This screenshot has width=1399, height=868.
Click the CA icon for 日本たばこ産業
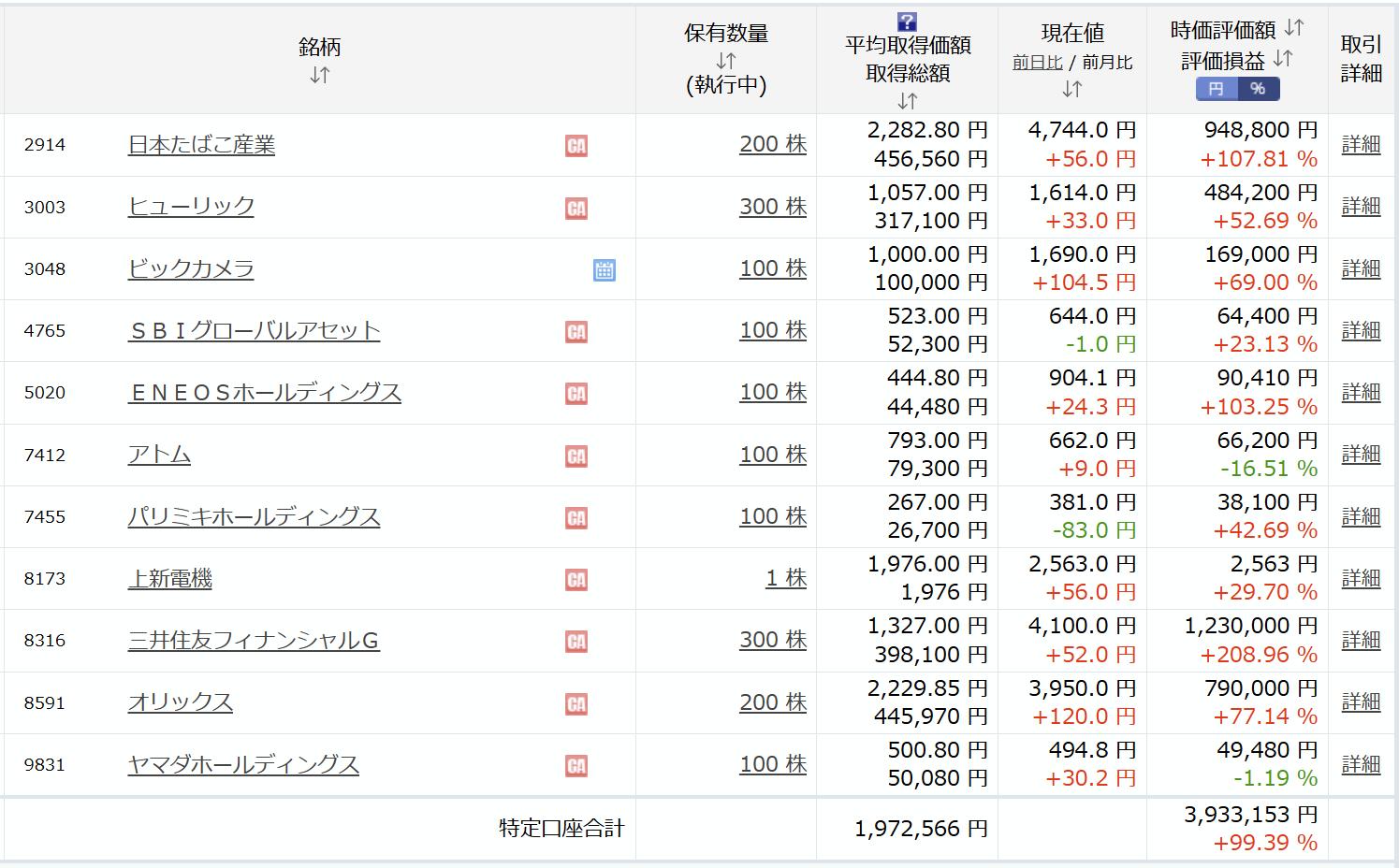(576, 146)
